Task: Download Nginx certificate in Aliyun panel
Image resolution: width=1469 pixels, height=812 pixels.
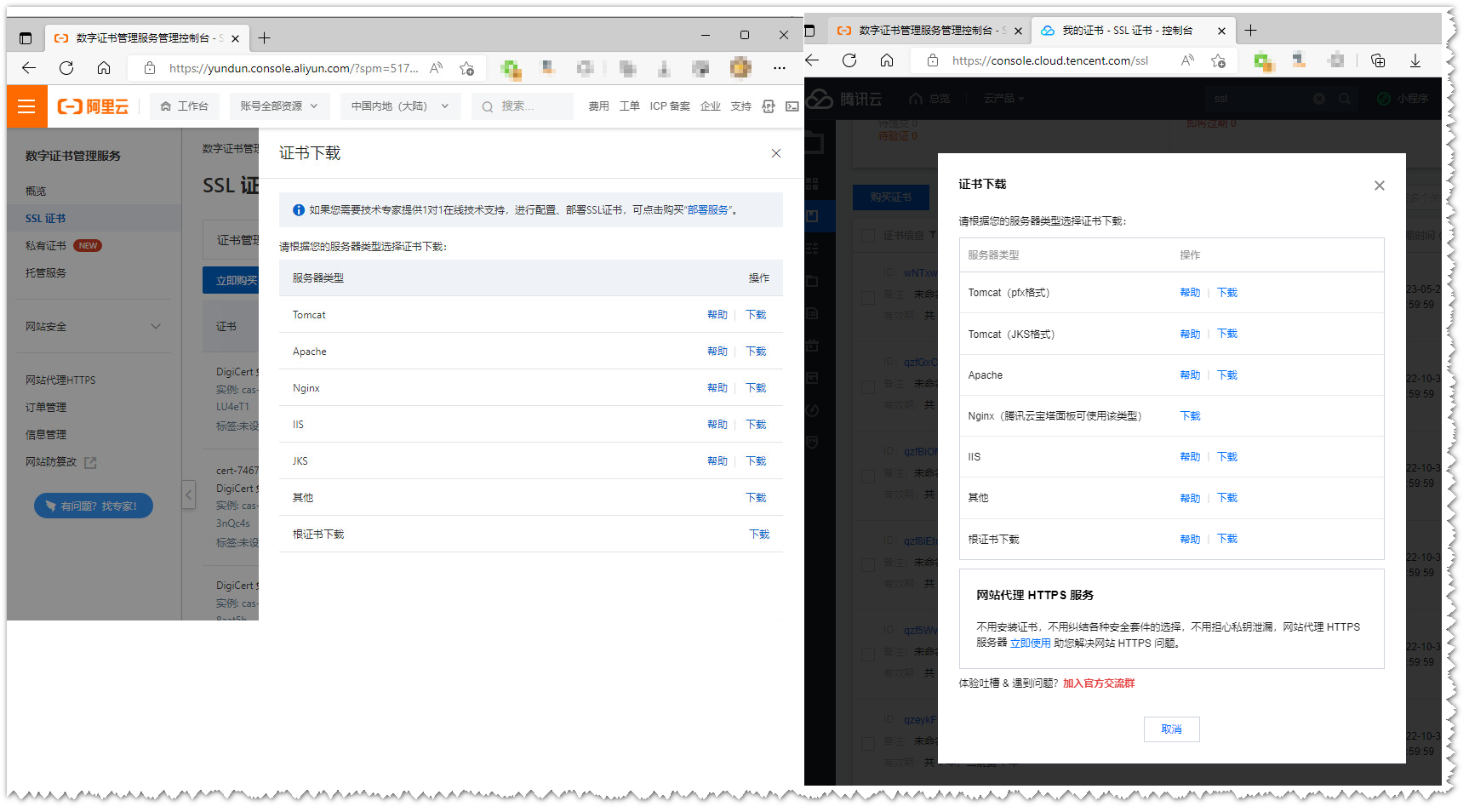Action: [x=756, y=388]
